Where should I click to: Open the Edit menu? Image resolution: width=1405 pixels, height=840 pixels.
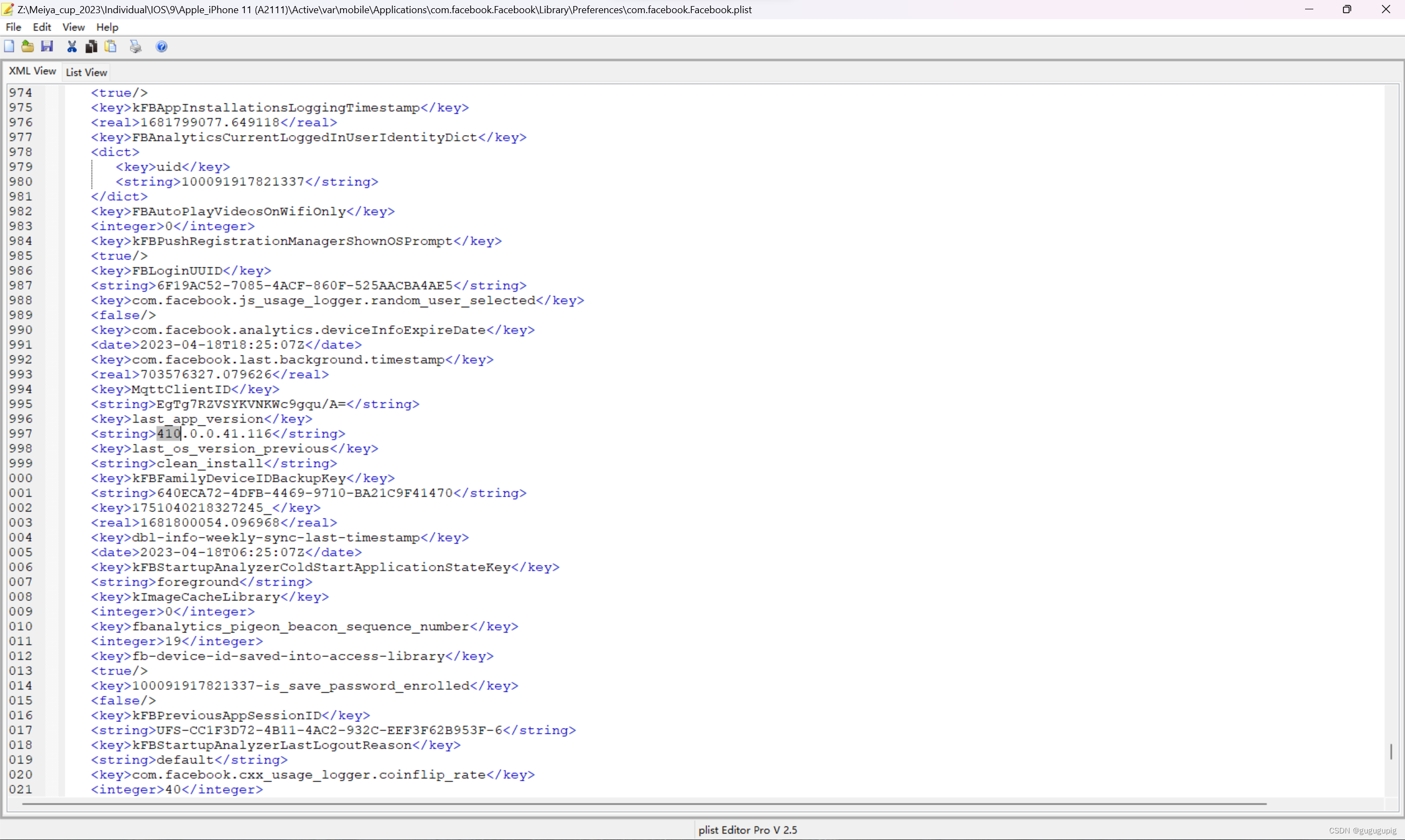pos(42,27)
